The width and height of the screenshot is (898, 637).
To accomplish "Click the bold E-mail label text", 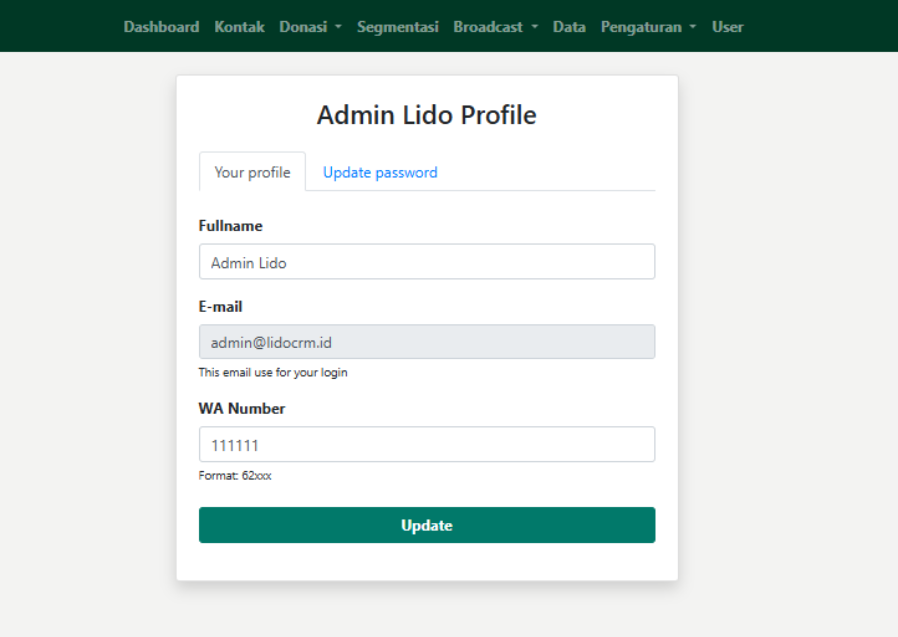I will click(x=221, y=307).
